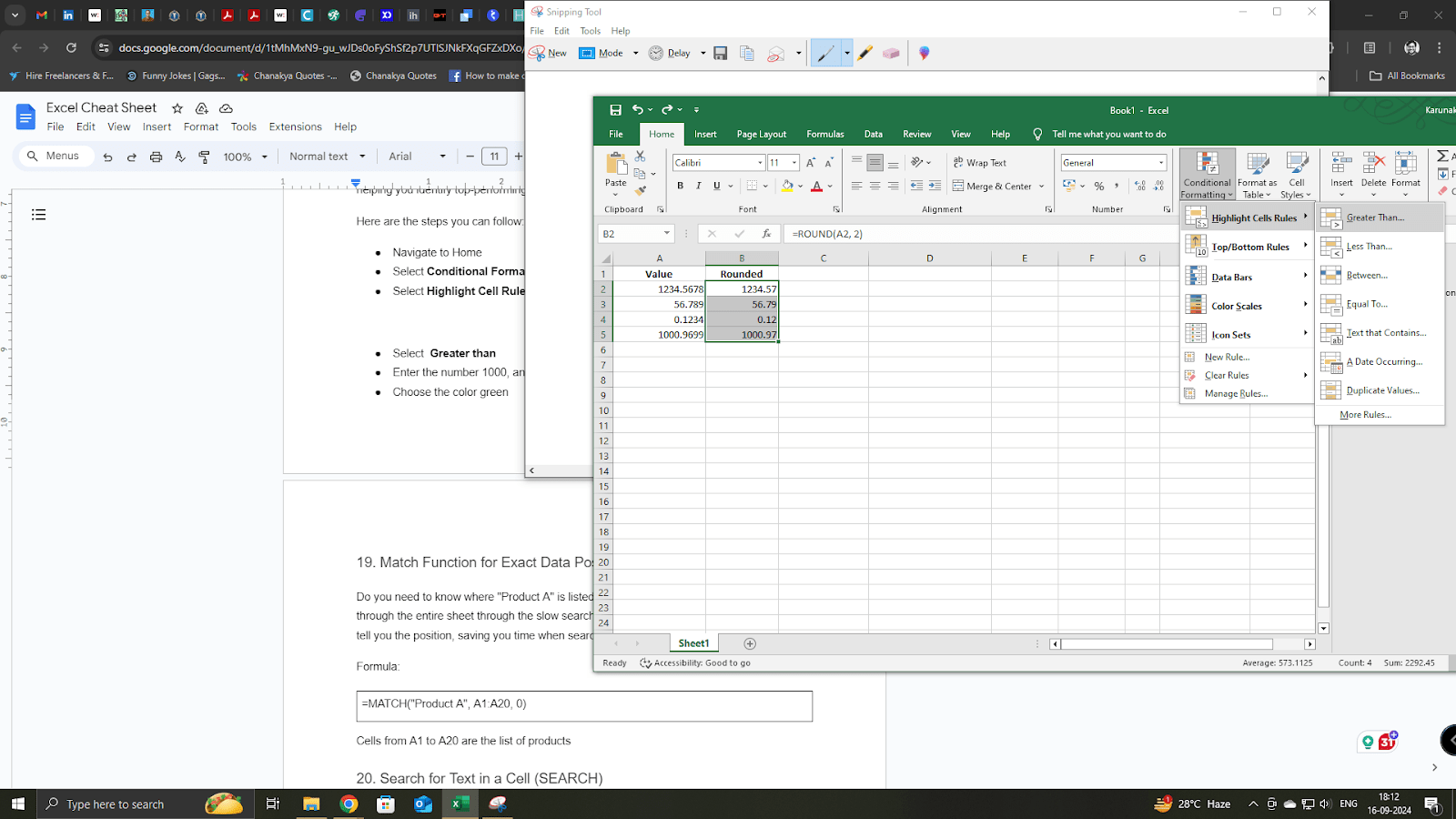
Task: Click the Increase Decimal icon
Action: coord(1139,185)
